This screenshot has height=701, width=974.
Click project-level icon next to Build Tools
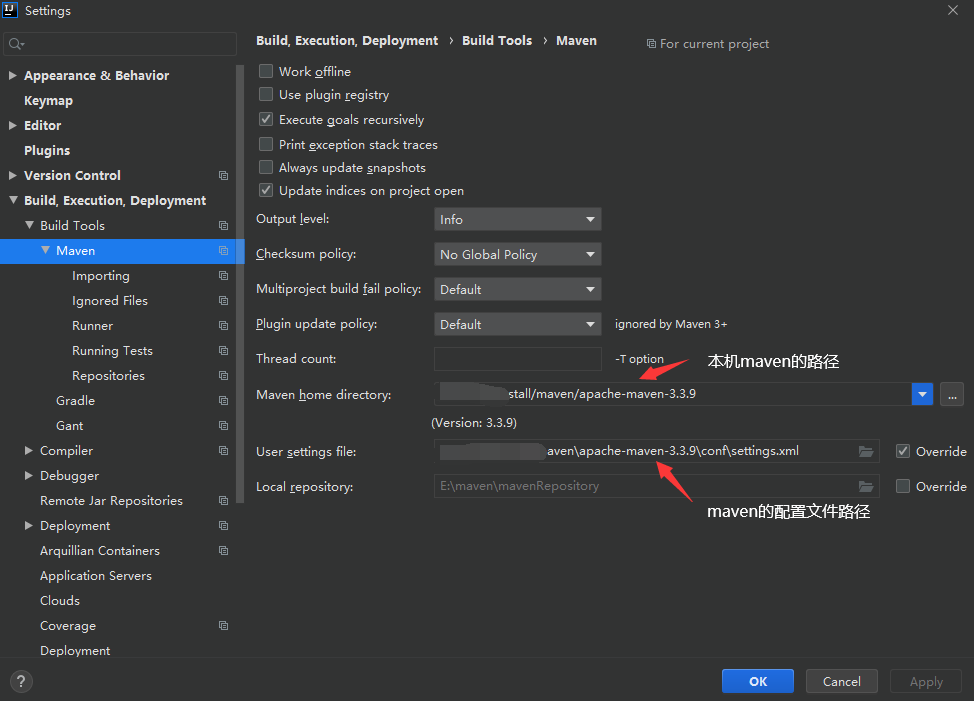click(224, 225)
